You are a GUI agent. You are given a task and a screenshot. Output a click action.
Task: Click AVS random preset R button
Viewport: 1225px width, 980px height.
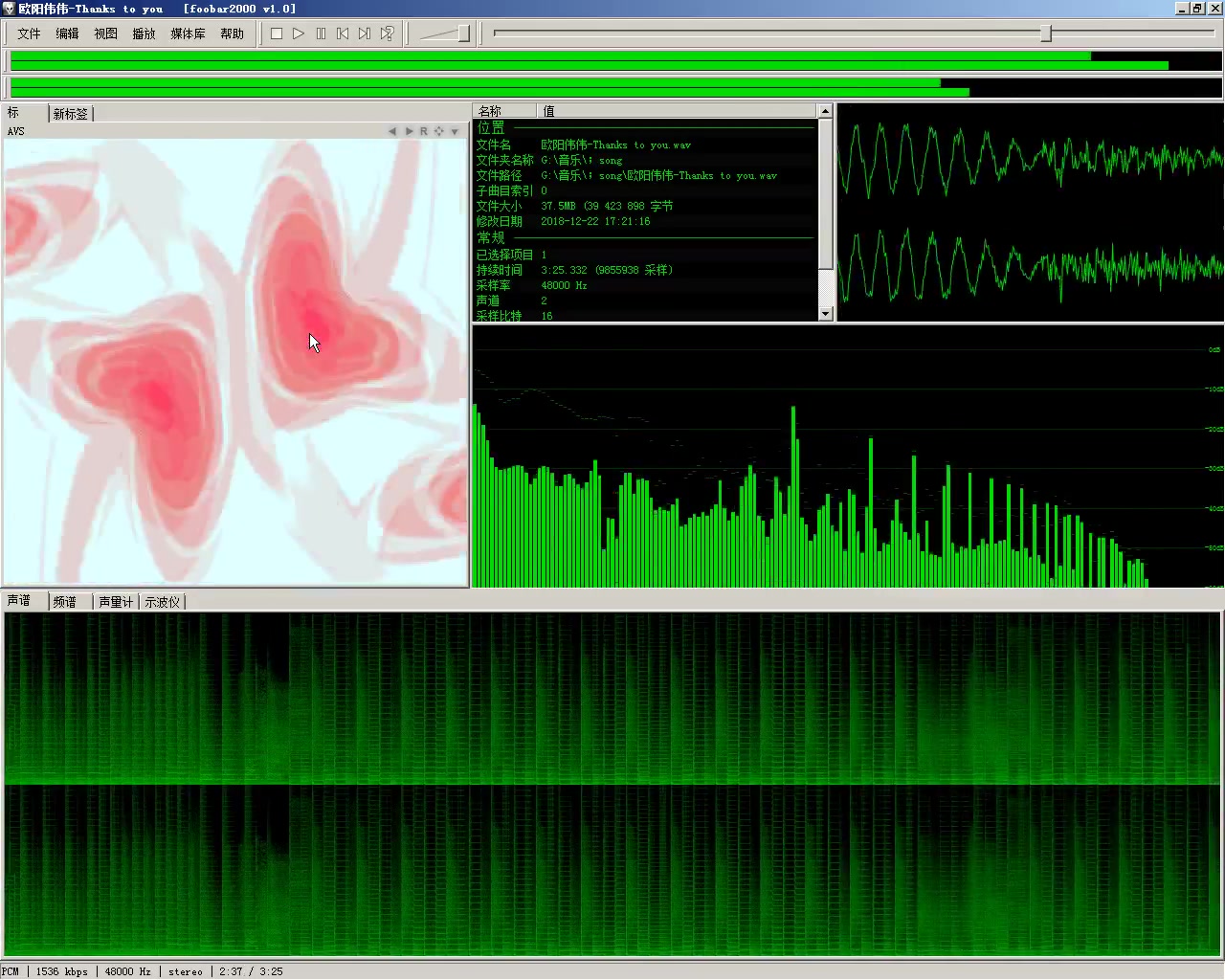click(424, 131)
